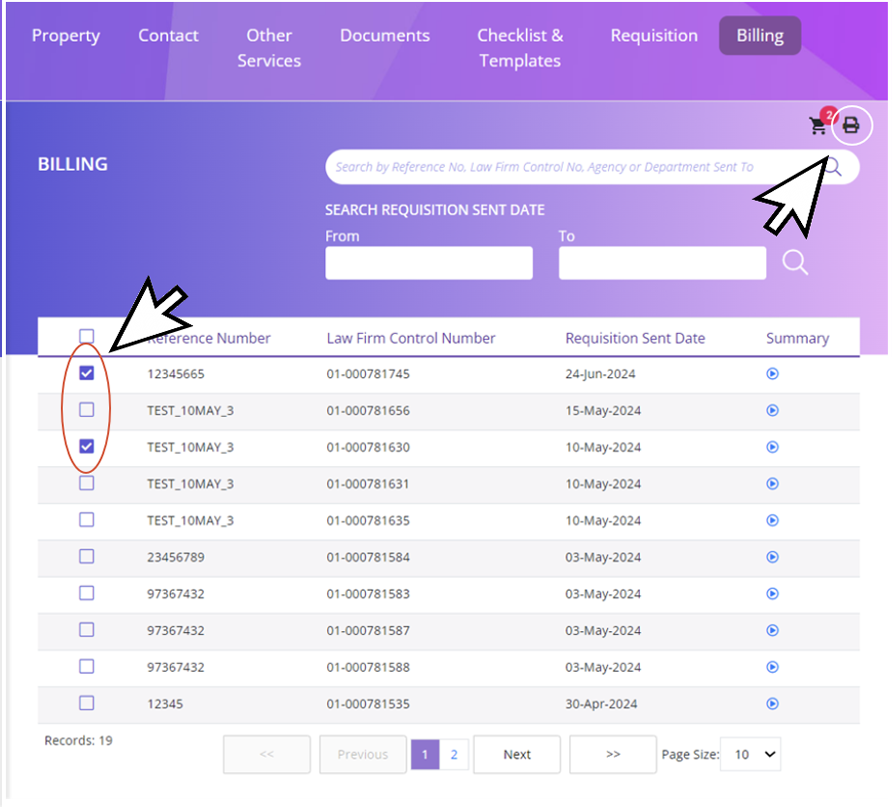Viewport: 892px width, 807px height.
Task: Switch to the Documents tab
Action: coord(384,36)
